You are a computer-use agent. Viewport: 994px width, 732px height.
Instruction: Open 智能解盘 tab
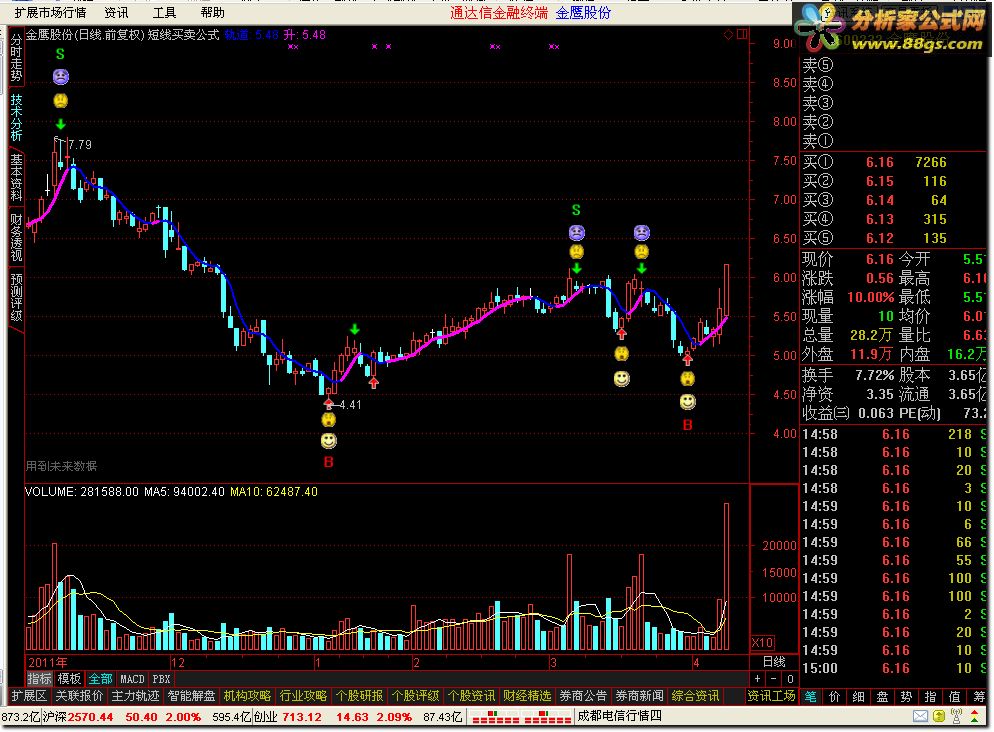[x=191, y=696]
